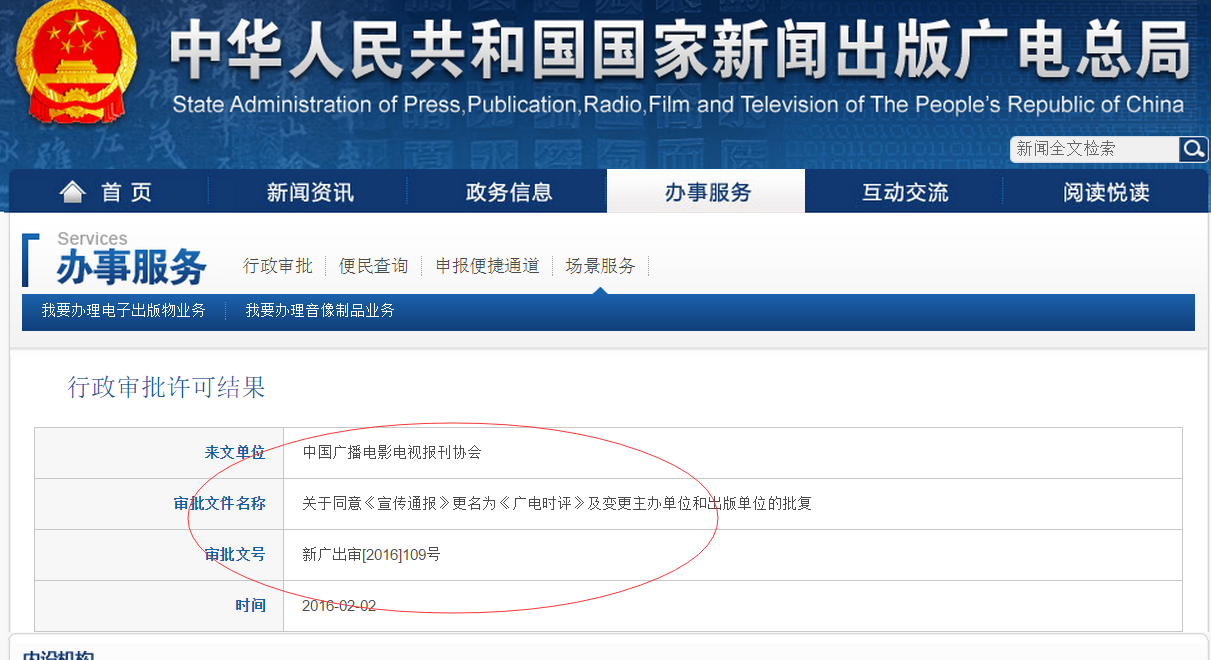The image size is (1211, 660).
Task: Go to the 政务信息 tab
Action: (508, 192)
